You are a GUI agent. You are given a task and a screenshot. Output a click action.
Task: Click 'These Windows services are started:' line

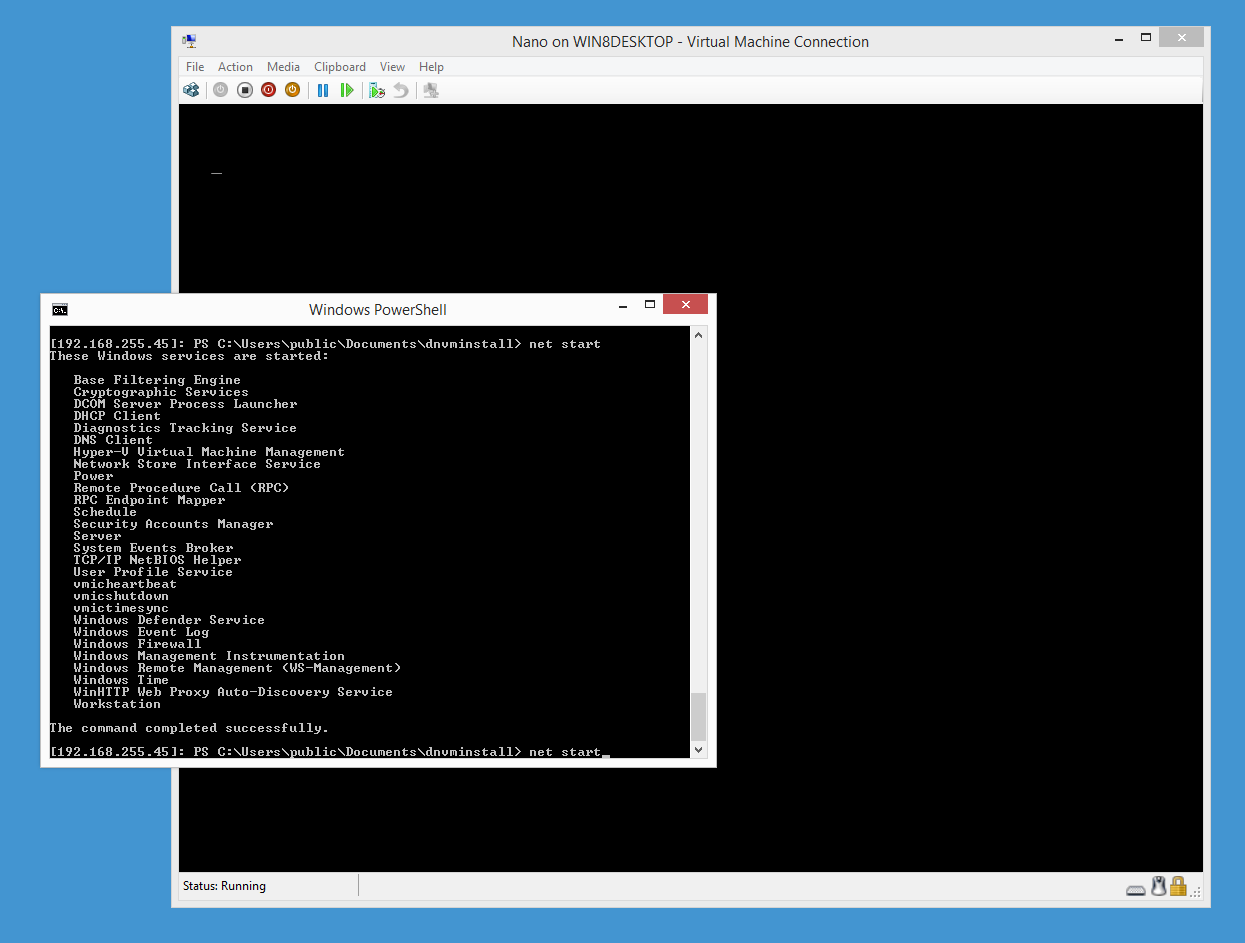(x=189, y=356)
